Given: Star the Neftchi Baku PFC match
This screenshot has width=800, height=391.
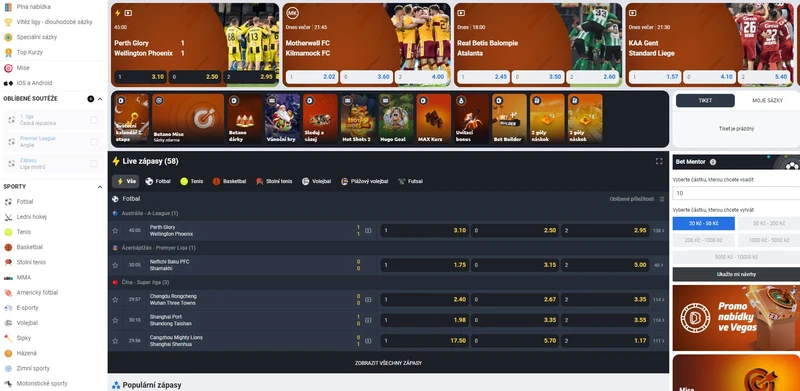Looking at the screenshot, I should pyautogui.click(x=115, y=265).
